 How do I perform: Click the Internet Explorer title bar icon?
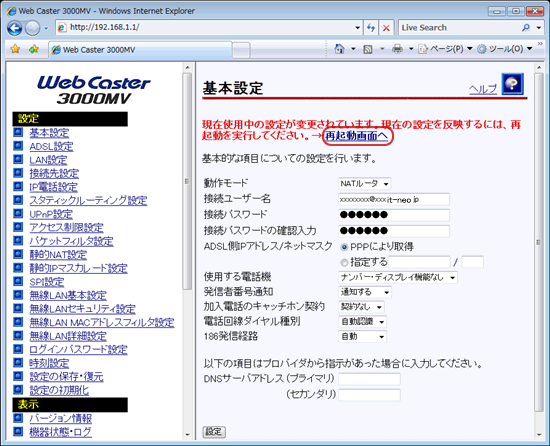(x=12, y=11)
